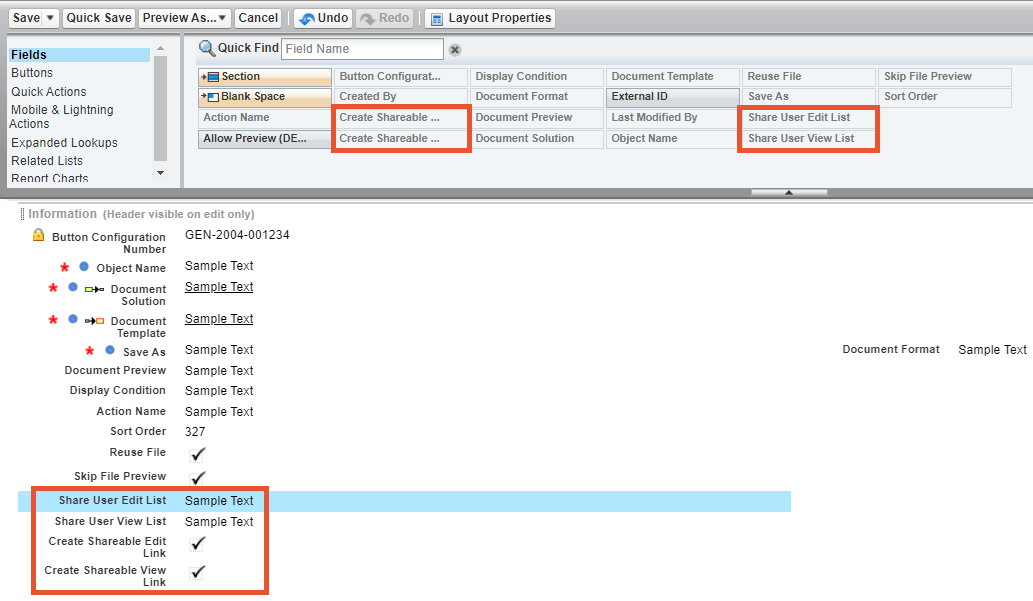Clear Quick Find with the X icon
The width and height of the screenshot is (1033, 601).
455,49
